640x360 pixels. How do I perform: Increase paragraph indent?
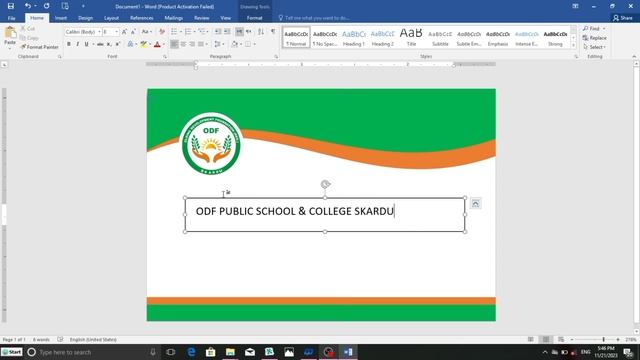point(227,32)
